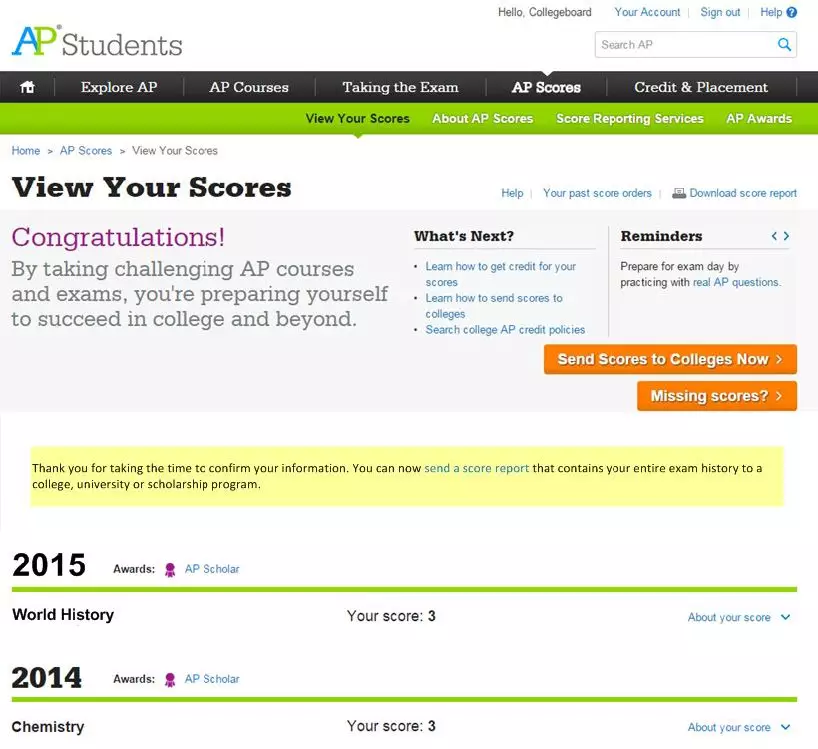This screenshot has height=749, width=818.
Task: Click Help link in top header
Action: pyautogui.click(x=771, y=12)
